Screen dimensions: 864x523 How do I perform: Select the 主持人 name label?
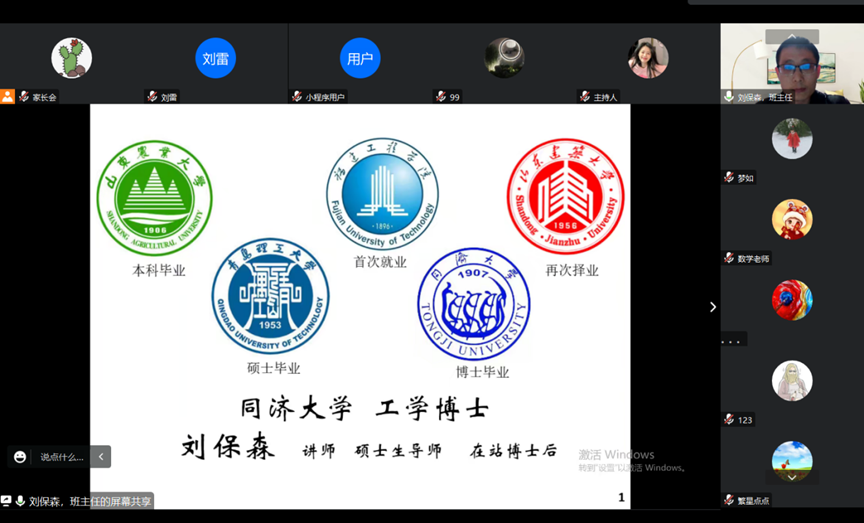(606, 97)
